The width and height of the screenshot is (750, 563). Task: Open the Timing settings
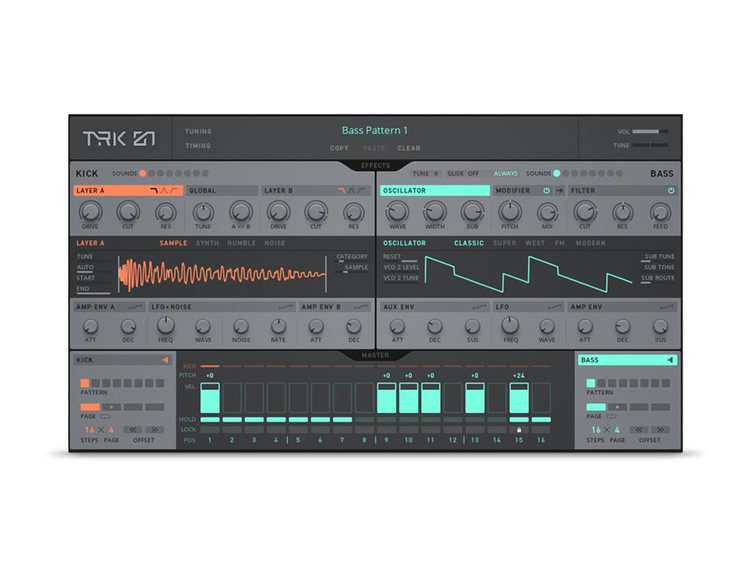coord(198,146)
